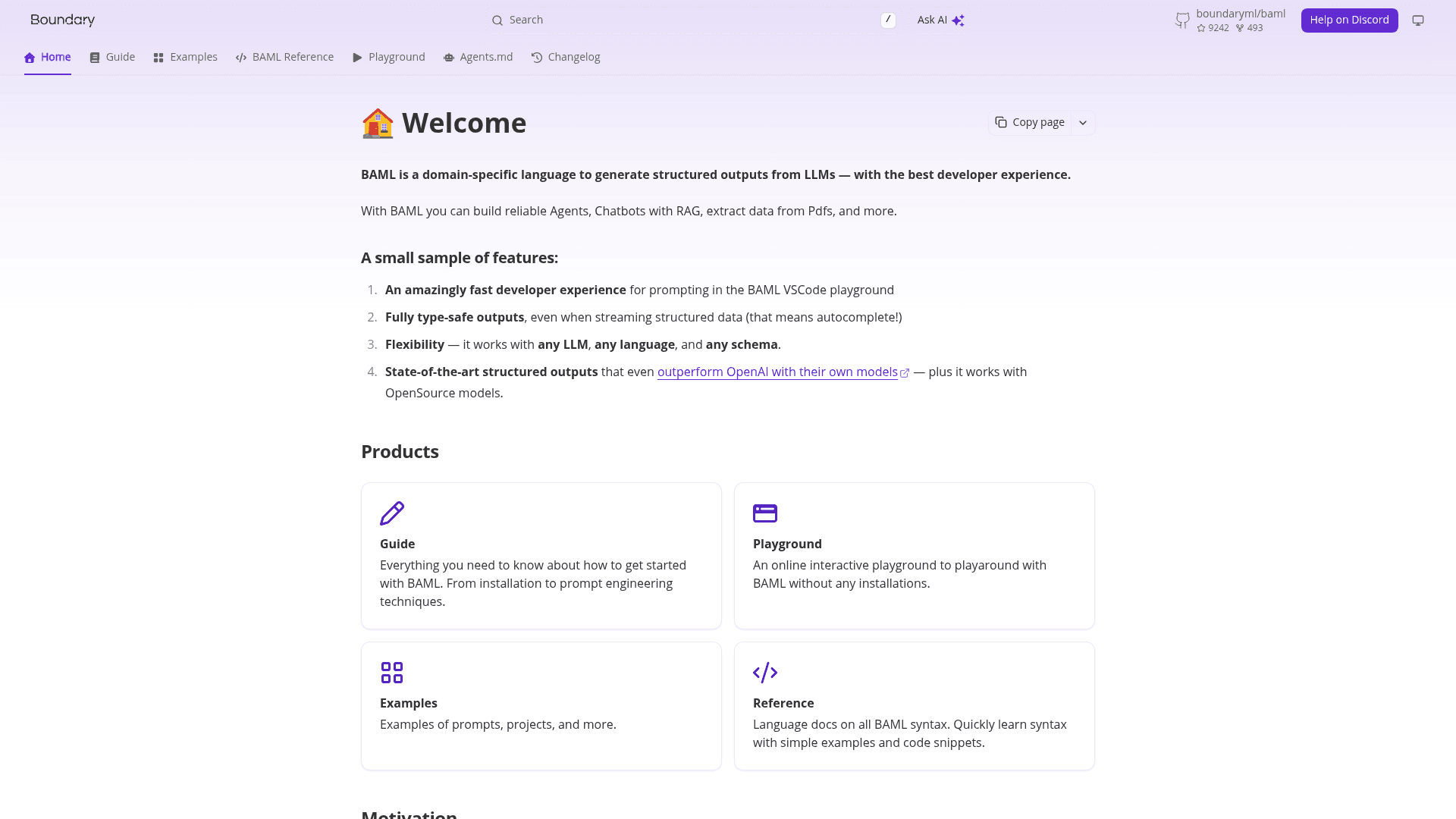
Task: Click the search magnifier icon
Action: click(x=497, y=20)
